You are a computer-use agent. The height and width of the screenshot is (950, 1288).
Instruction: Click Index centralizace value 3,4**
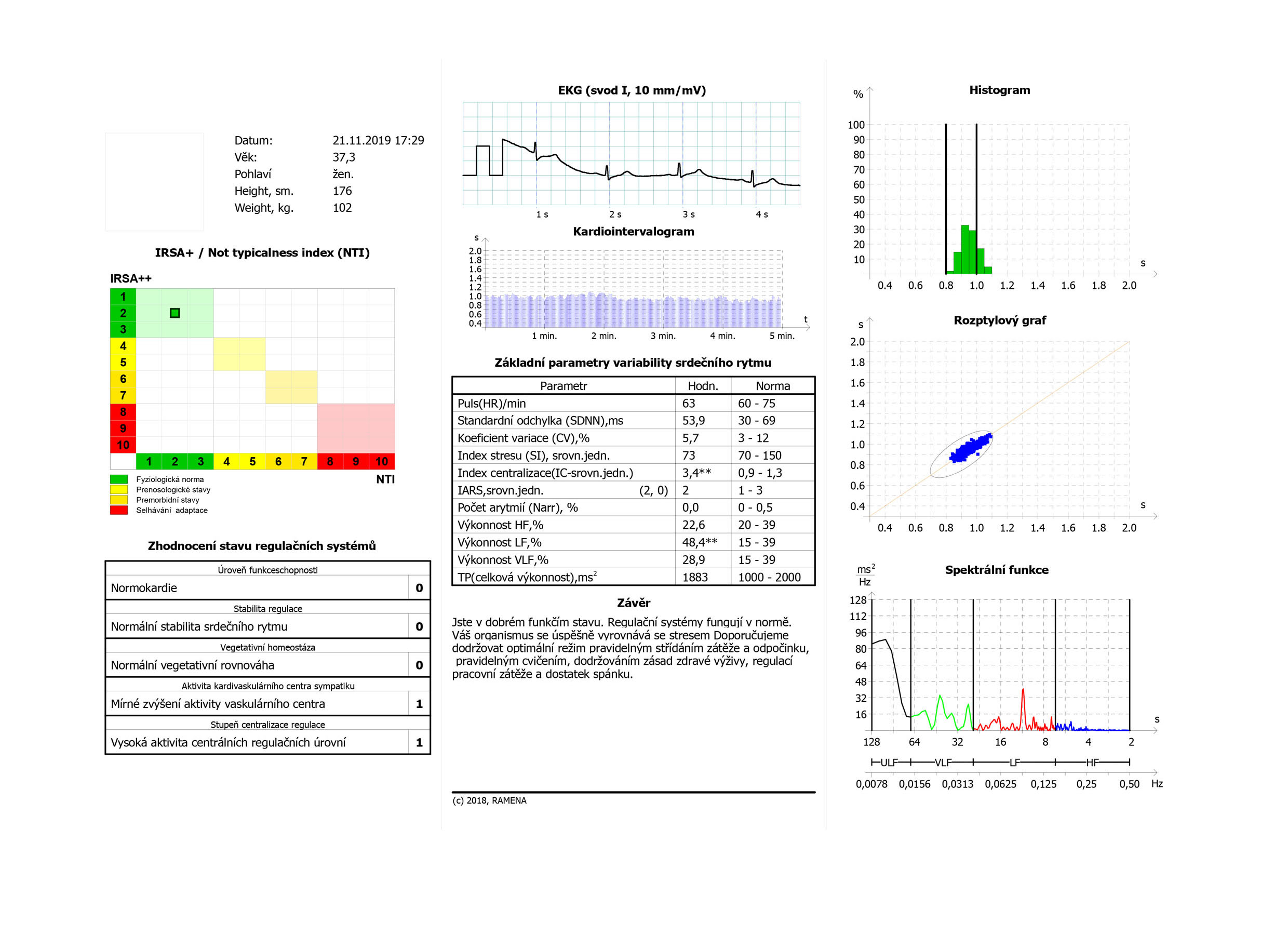pos(696,473)
